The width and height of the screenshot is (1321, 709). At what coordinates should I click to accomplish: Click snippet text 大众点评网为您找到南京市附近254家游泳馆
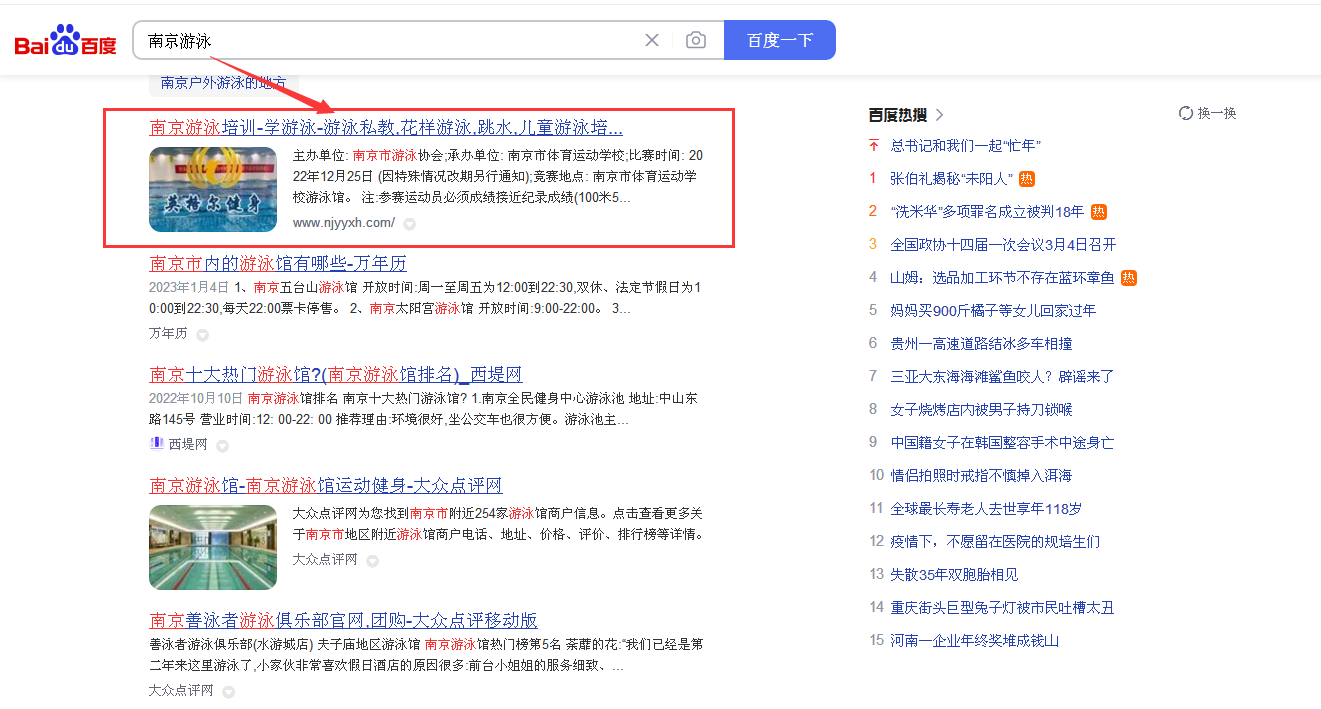498,524
